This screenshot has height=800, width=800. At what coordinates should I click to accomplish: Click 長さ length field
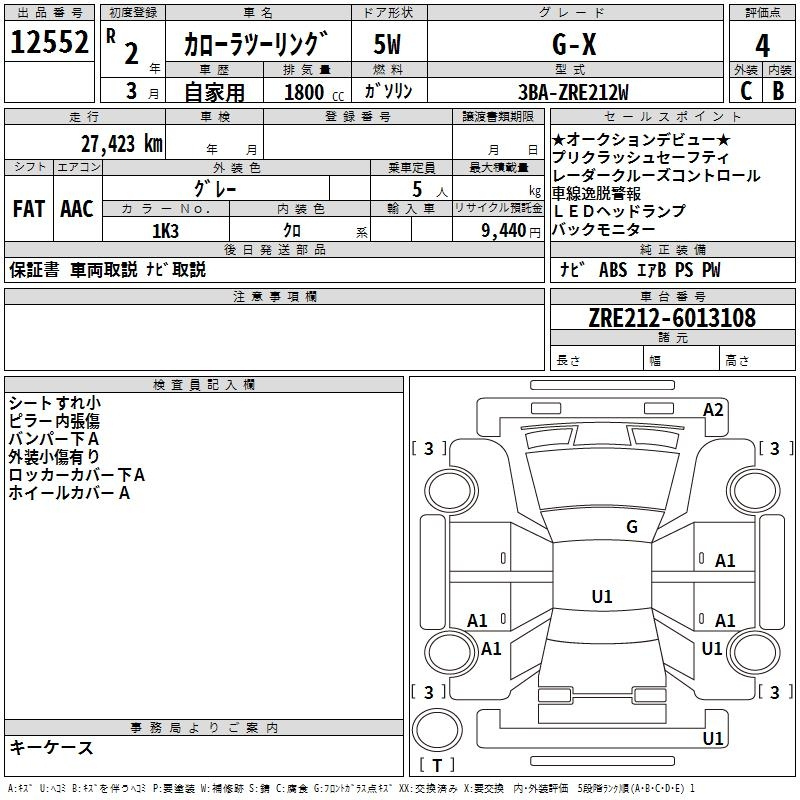pyautogui.click(x=596, y=360)
